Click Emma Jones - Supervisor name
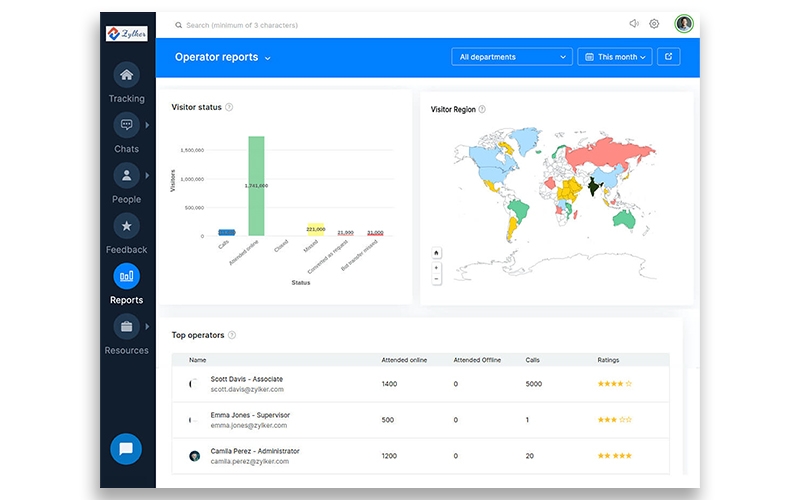 coord(250,415)
